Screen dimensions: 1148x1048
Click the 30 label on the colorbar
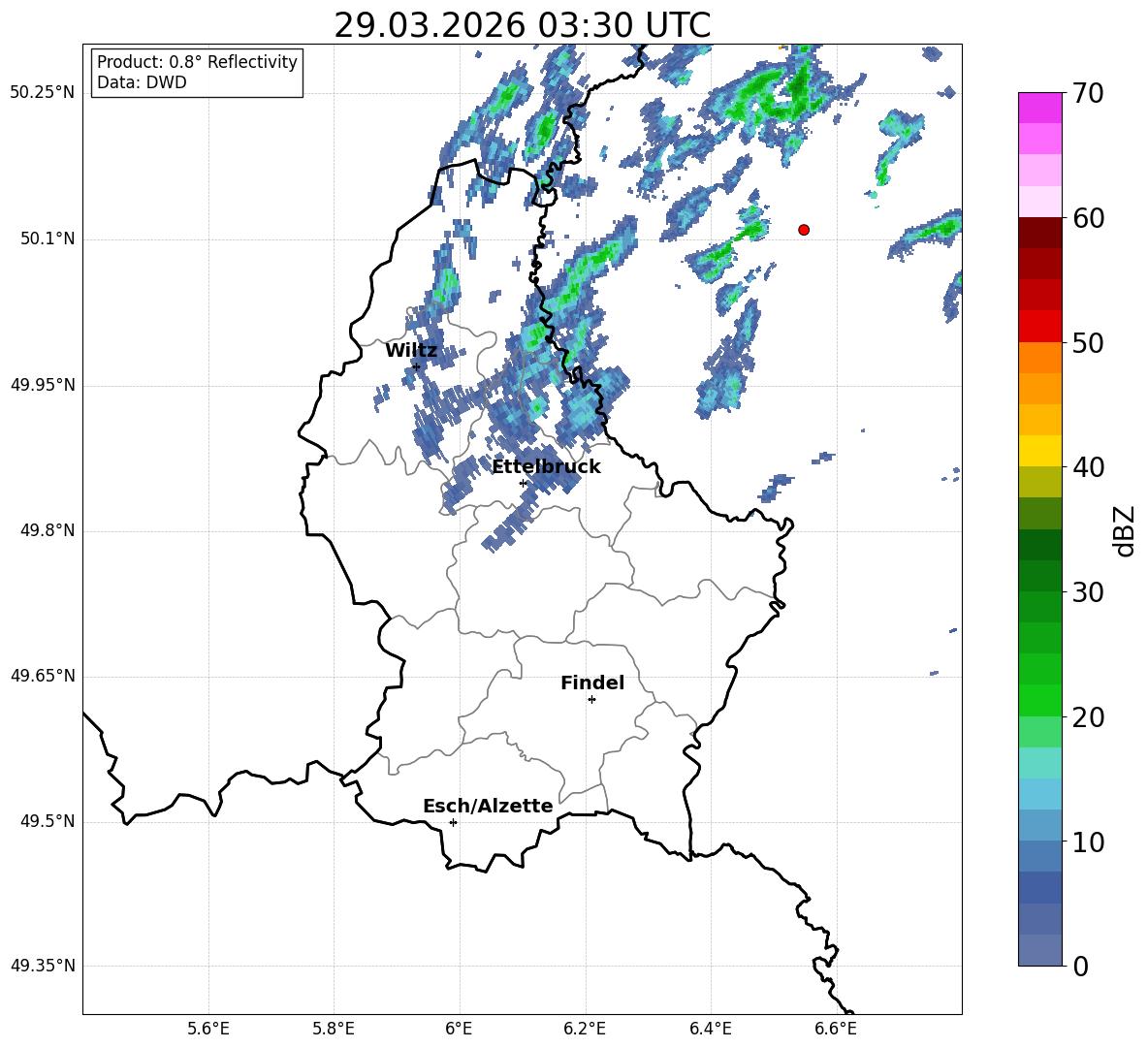[x=1088, y=592]
